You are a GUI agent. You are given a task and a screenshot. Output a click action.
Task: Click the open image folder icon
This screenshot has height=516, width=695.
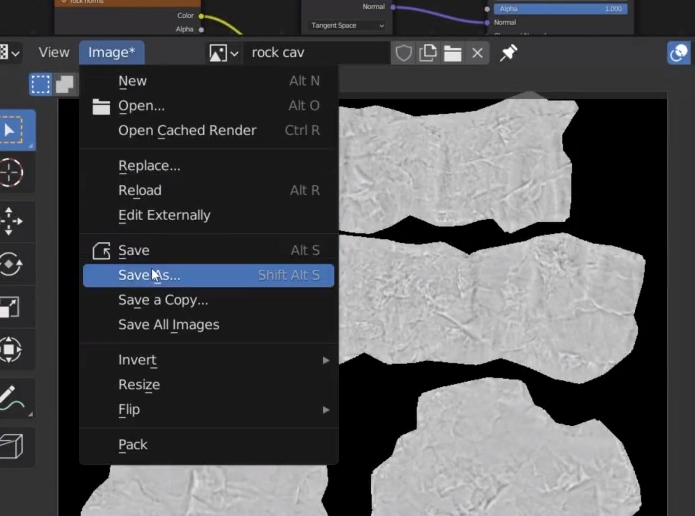[x=453, y=53]
